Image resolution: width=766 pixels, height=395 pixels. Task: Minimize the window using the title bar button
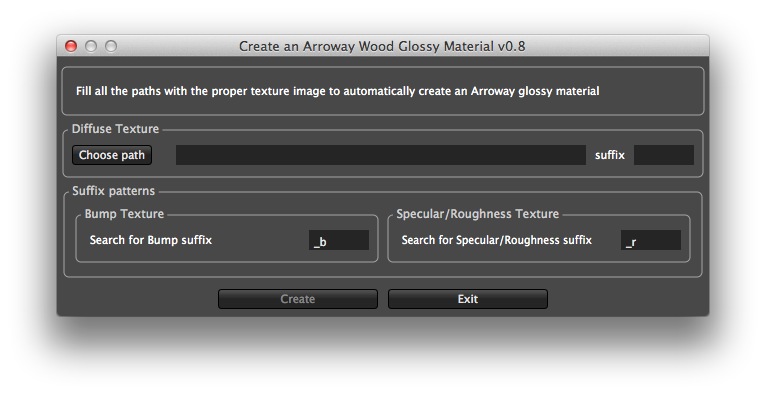91,46
